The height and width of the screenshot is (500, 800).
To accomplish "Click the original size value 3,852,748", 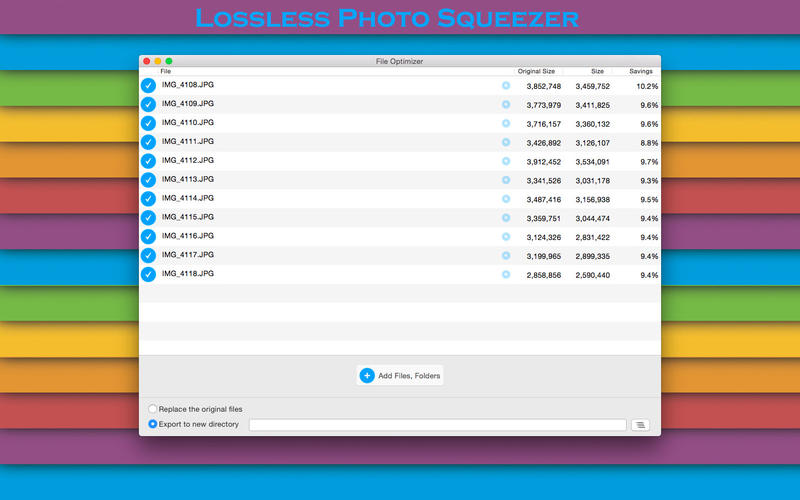I will [543, 86].
